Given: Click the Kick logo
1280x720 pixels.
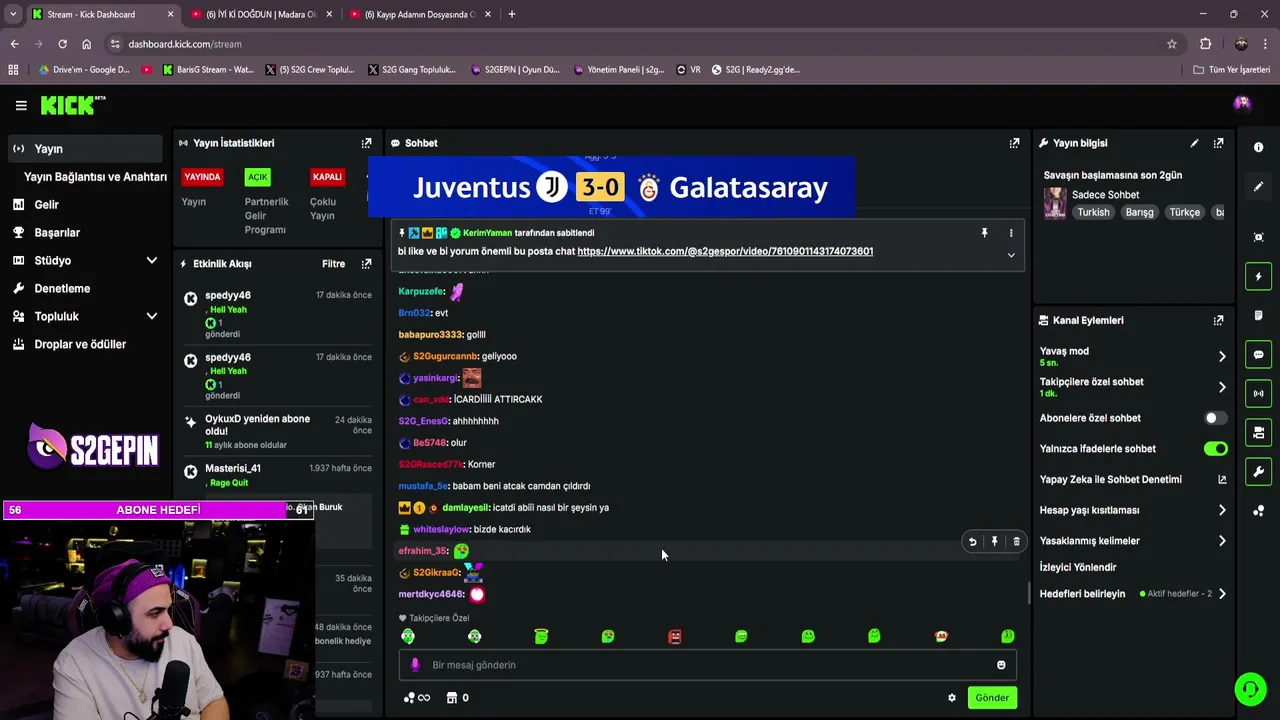Looking at the screenshot, I should click(x=72, y=105).
